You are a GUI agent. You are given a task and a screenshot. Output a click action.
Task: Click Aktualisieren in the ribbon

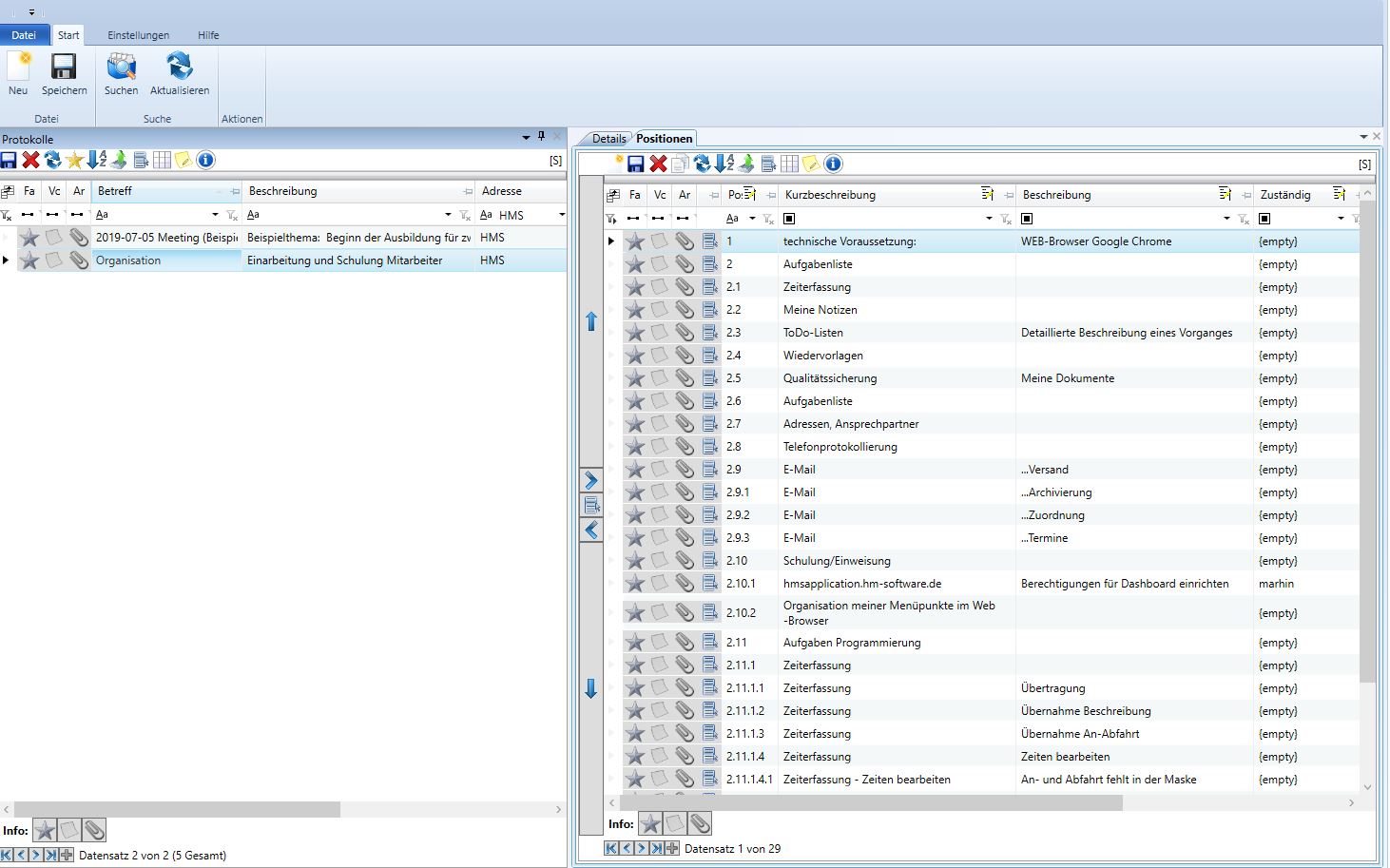click(x=180, y=74)
